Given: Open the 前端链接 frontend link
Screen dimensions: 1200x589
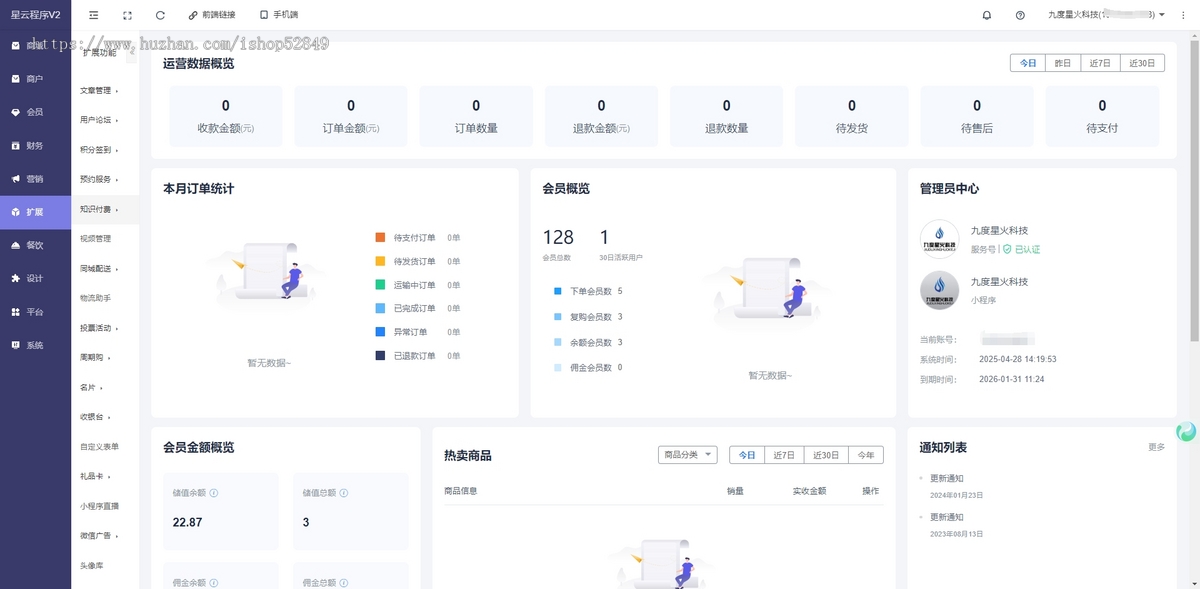Looking at the screenshot, I should [212, 15].
